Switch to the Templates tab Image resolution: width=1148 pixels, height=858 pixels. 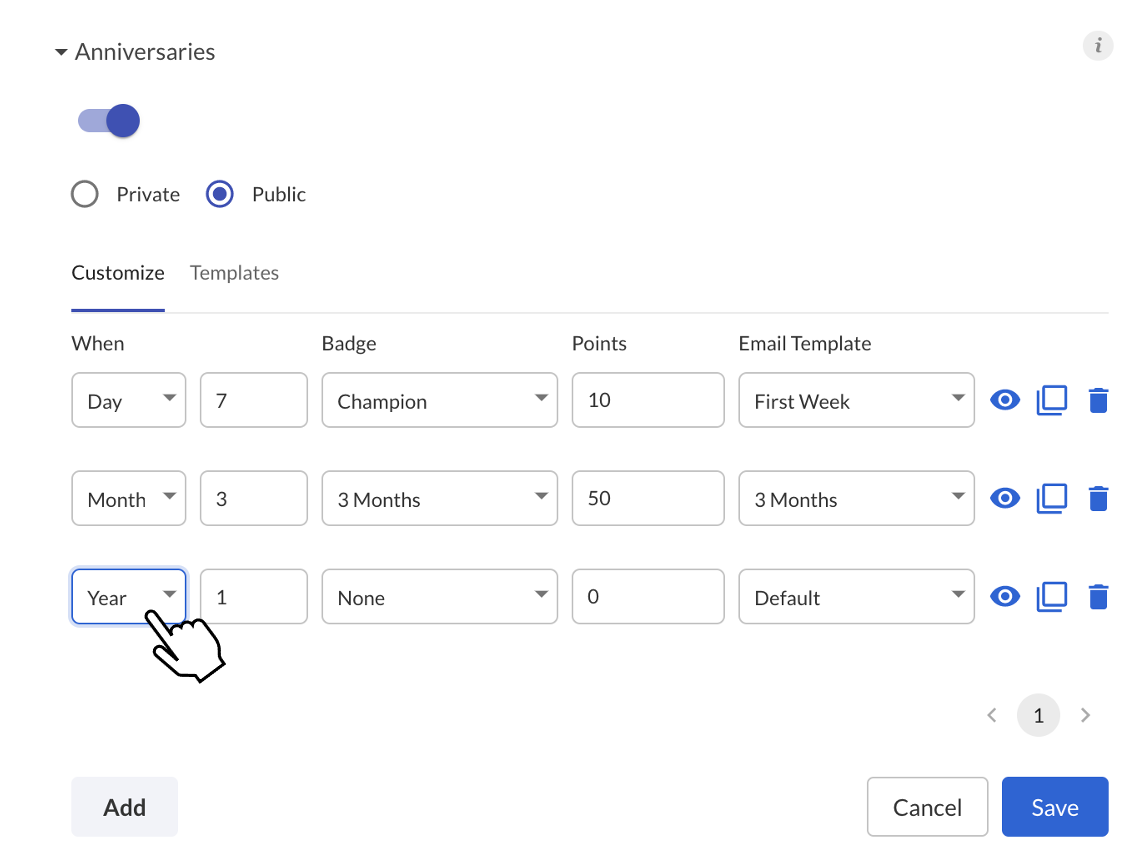point(234,273)
